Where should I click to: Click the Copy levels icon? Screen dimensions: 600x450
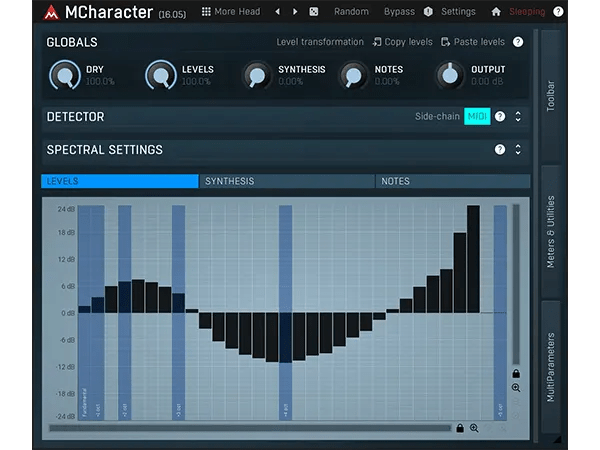pos(377,42)
